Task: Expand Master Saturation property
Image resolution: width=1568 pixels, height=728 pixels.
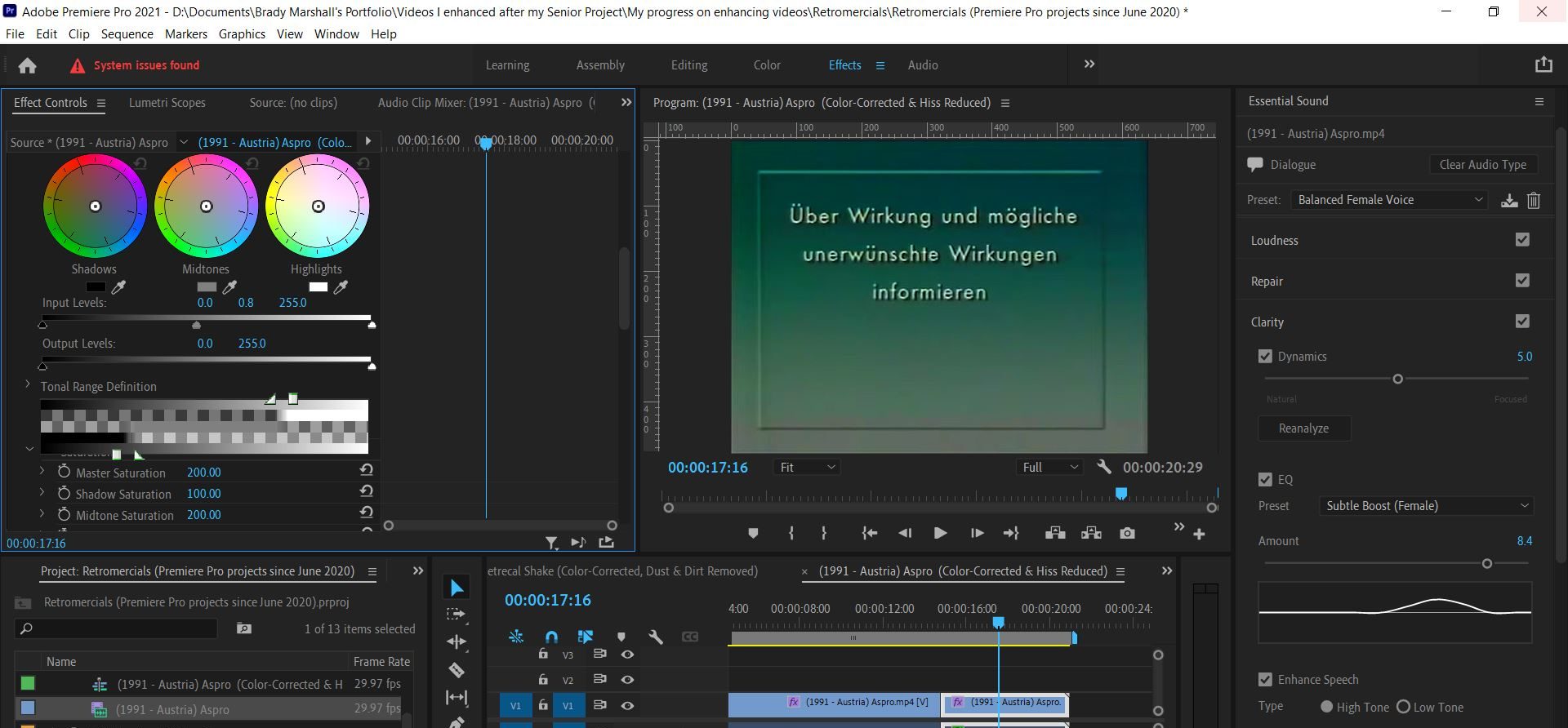Action: (42, 471)
